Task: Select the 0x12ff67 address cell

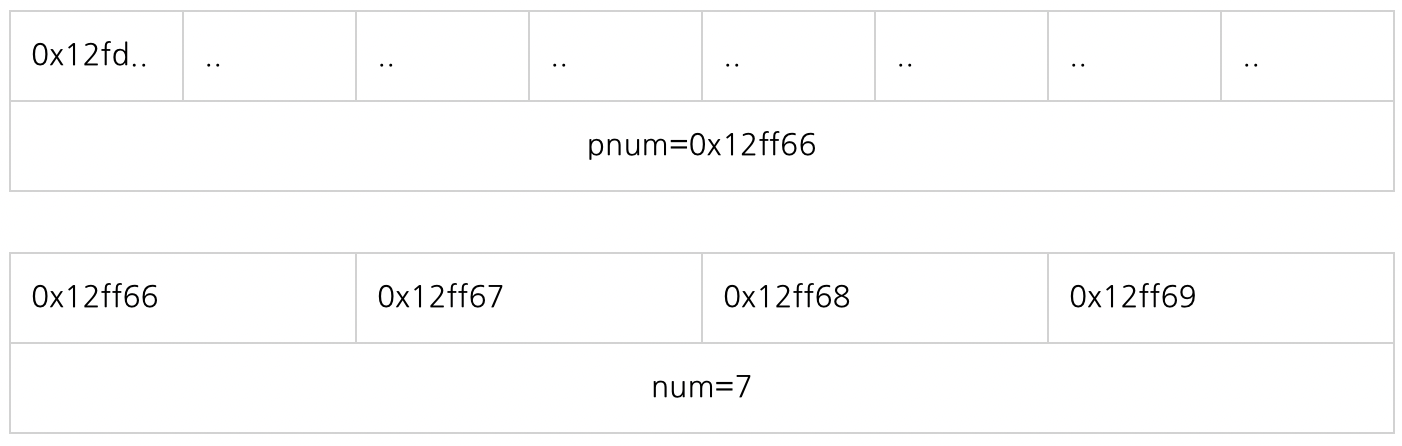Action: (529, 298)
